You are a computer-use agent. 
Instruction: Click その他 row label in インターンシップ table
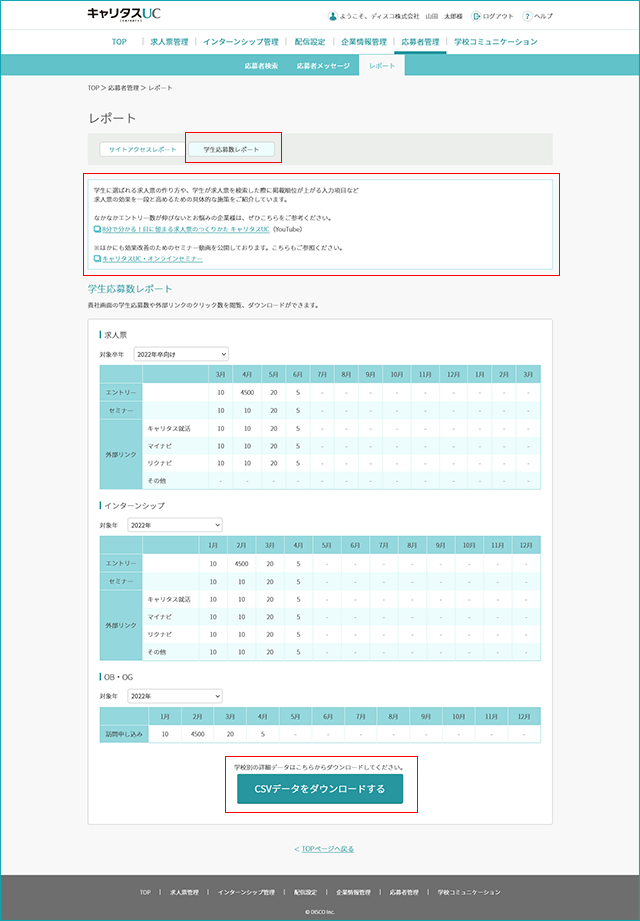(157, 652)
